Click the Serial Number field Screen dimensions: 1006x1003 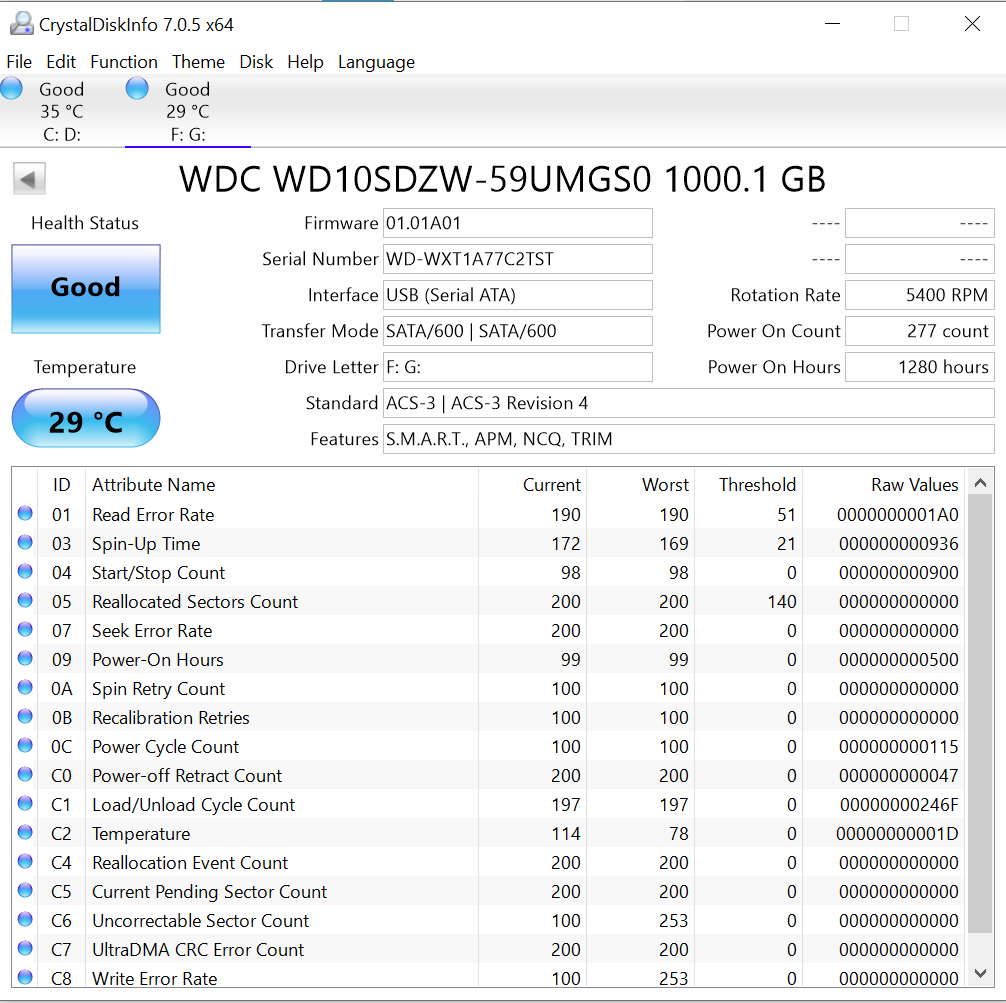coord(517,259)
